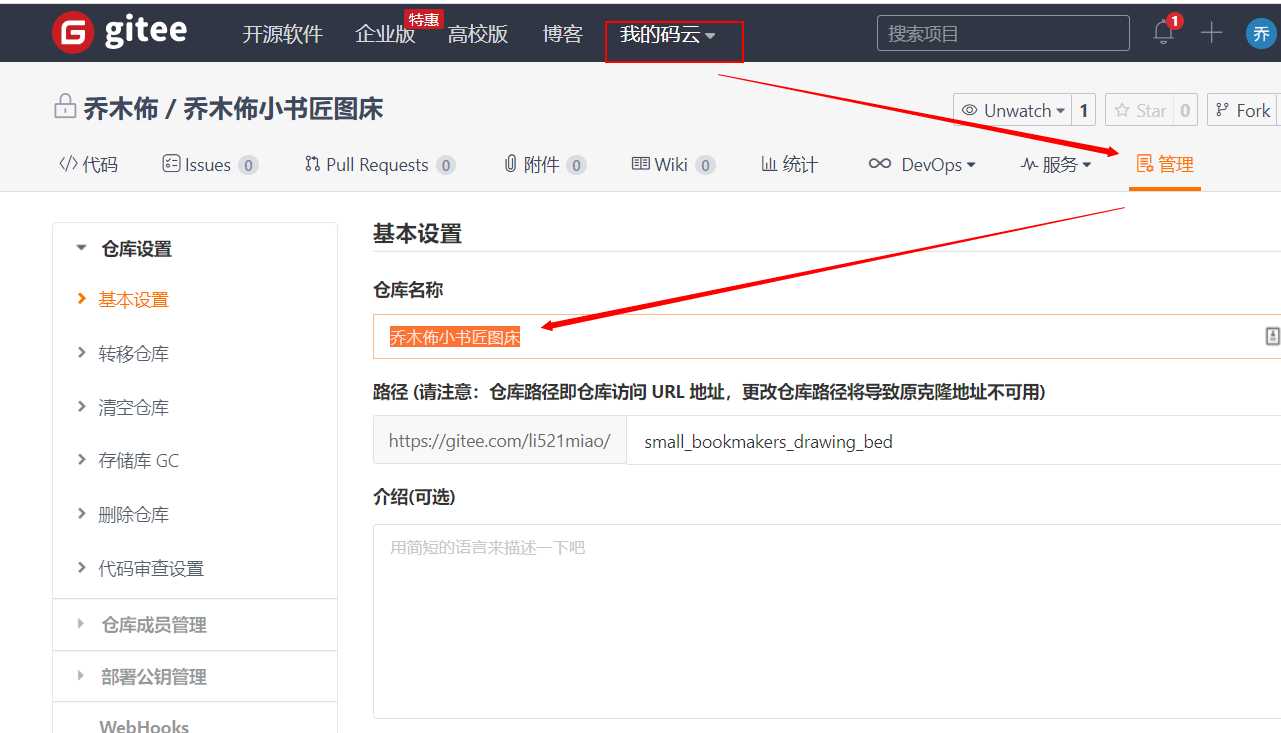
Task: Click the Wiki book icon
Action: 641,164
